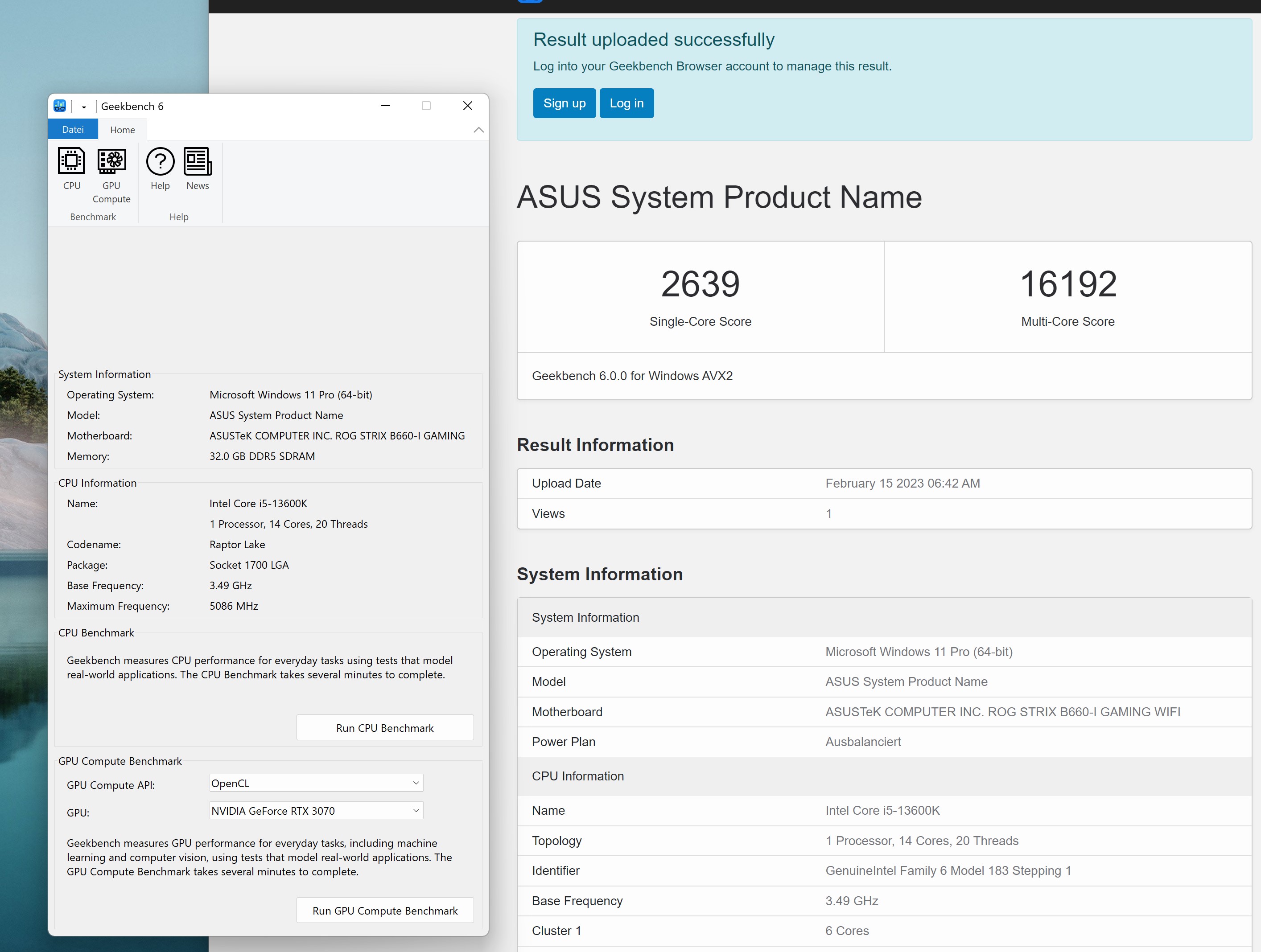Click the Geekbench app icon in title bar
The image size is (1261, 952).
(x=60, y=106)
